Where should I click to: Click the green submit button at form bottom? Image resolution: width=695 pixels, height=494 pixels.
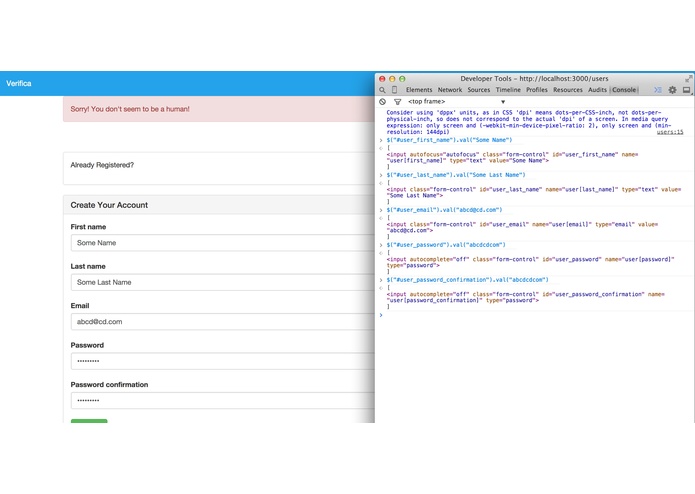coord(89,421)
